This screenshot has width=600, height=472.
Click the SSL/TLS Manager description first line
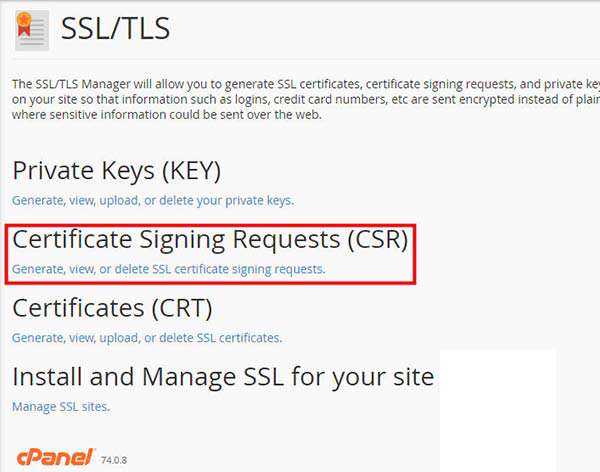pyautogui.click(x=306, y=84)
